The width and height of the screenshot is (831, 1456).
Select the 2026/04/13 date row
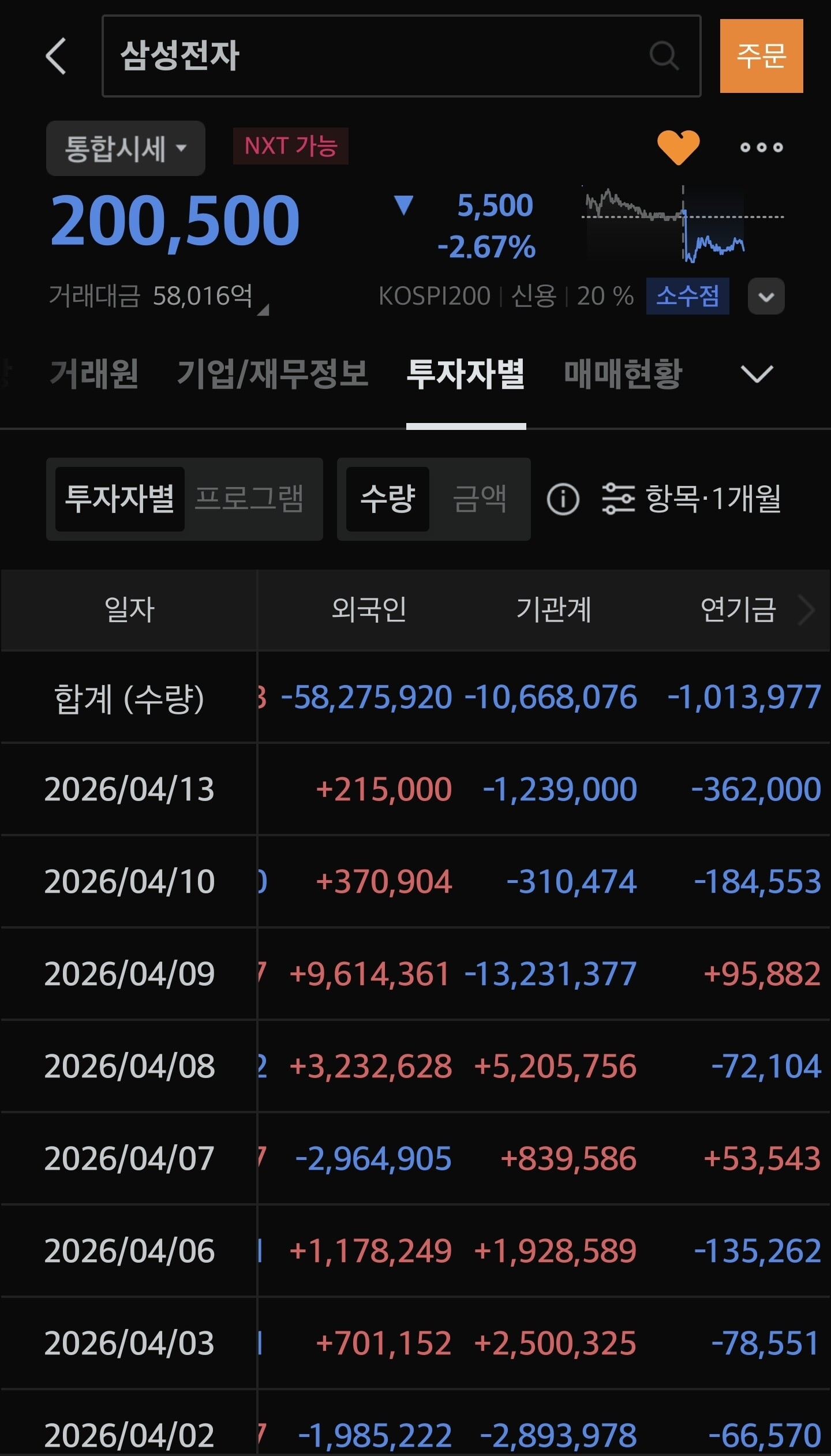point(129,789)
